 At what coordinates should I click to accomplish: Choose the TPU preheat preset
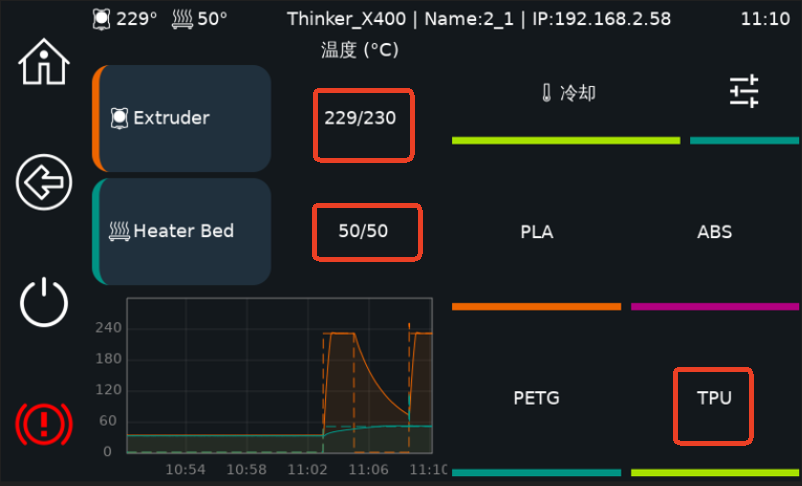click(714, 398)
